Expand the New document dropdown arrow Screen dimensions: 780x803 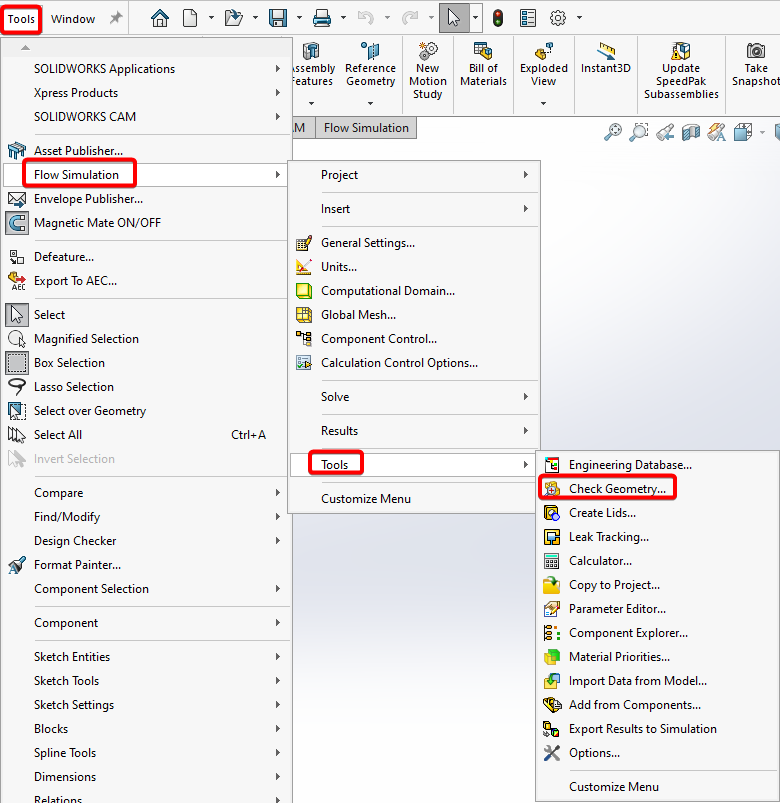tap(211, 18)
